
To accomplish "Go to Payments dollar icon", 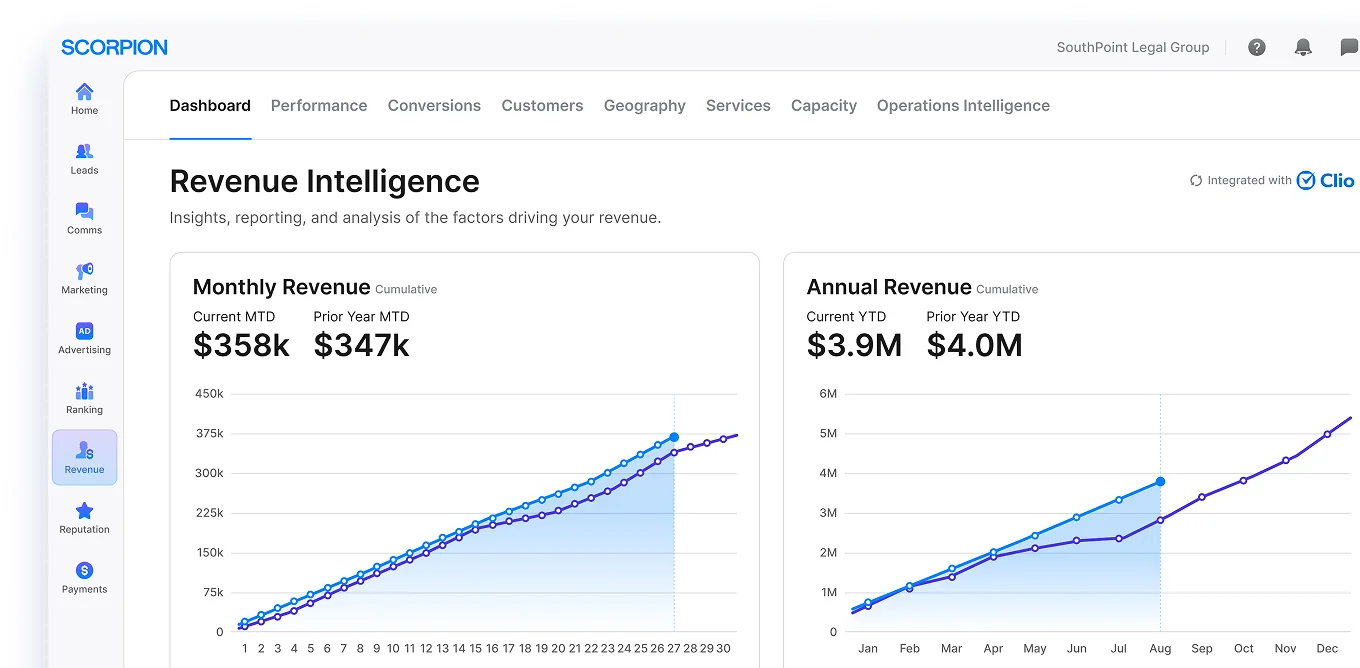I will click(x=84, y=571).
